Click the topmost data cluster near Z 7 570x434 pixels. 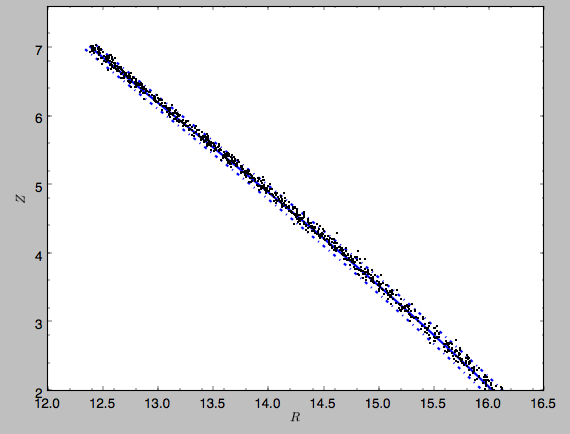coord(95,49)
